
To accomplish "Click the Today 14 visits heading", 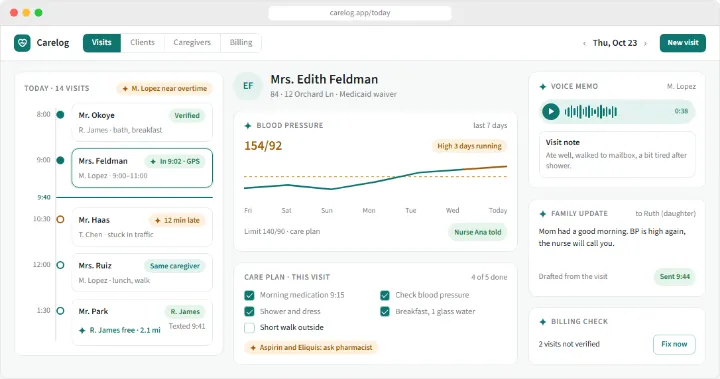I will click(57, 88).
